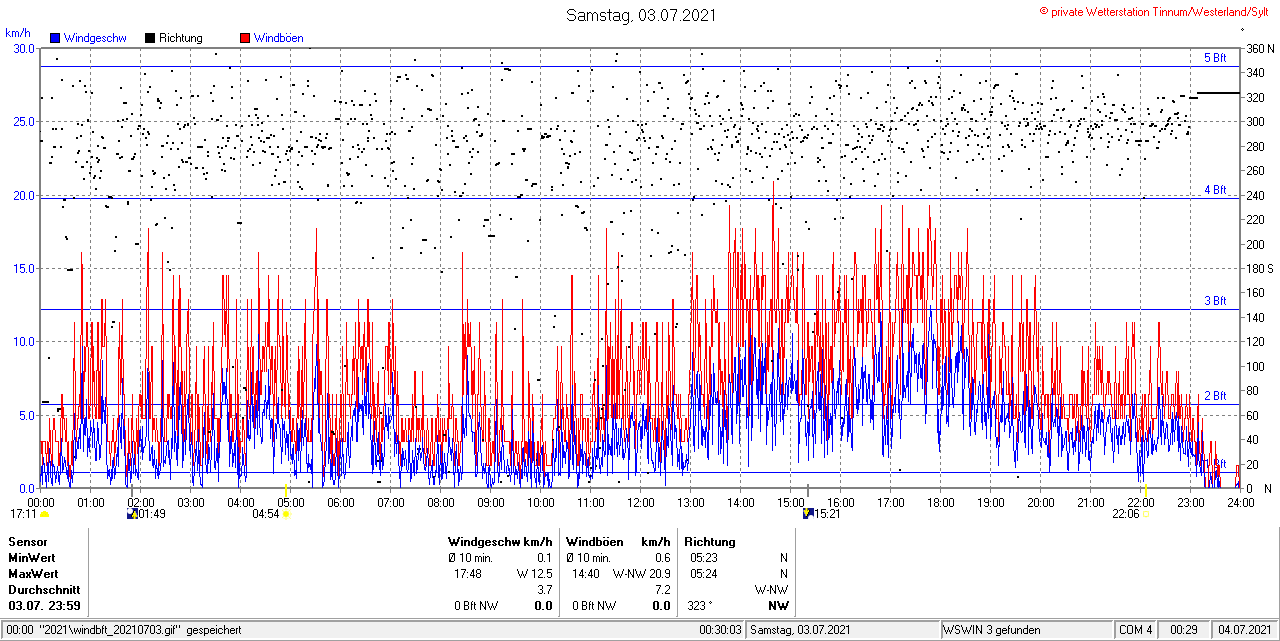
Task: Click the 5 Bft threshold label
Action: pyautogui.click(x=1215, y=58)
